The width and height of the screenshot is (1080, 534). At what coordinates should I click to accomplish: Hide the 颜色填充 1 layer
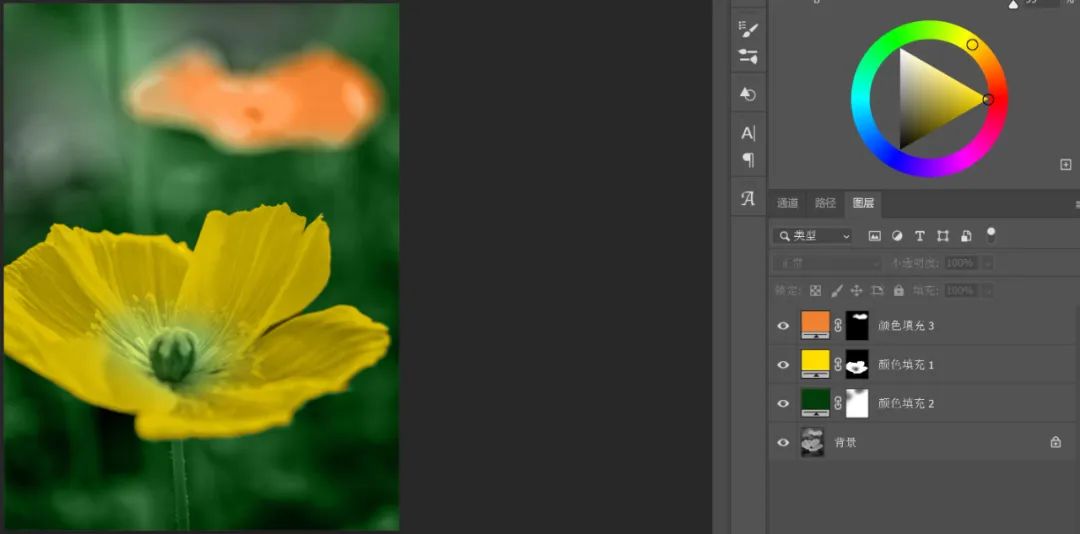[x=783, y=364]
